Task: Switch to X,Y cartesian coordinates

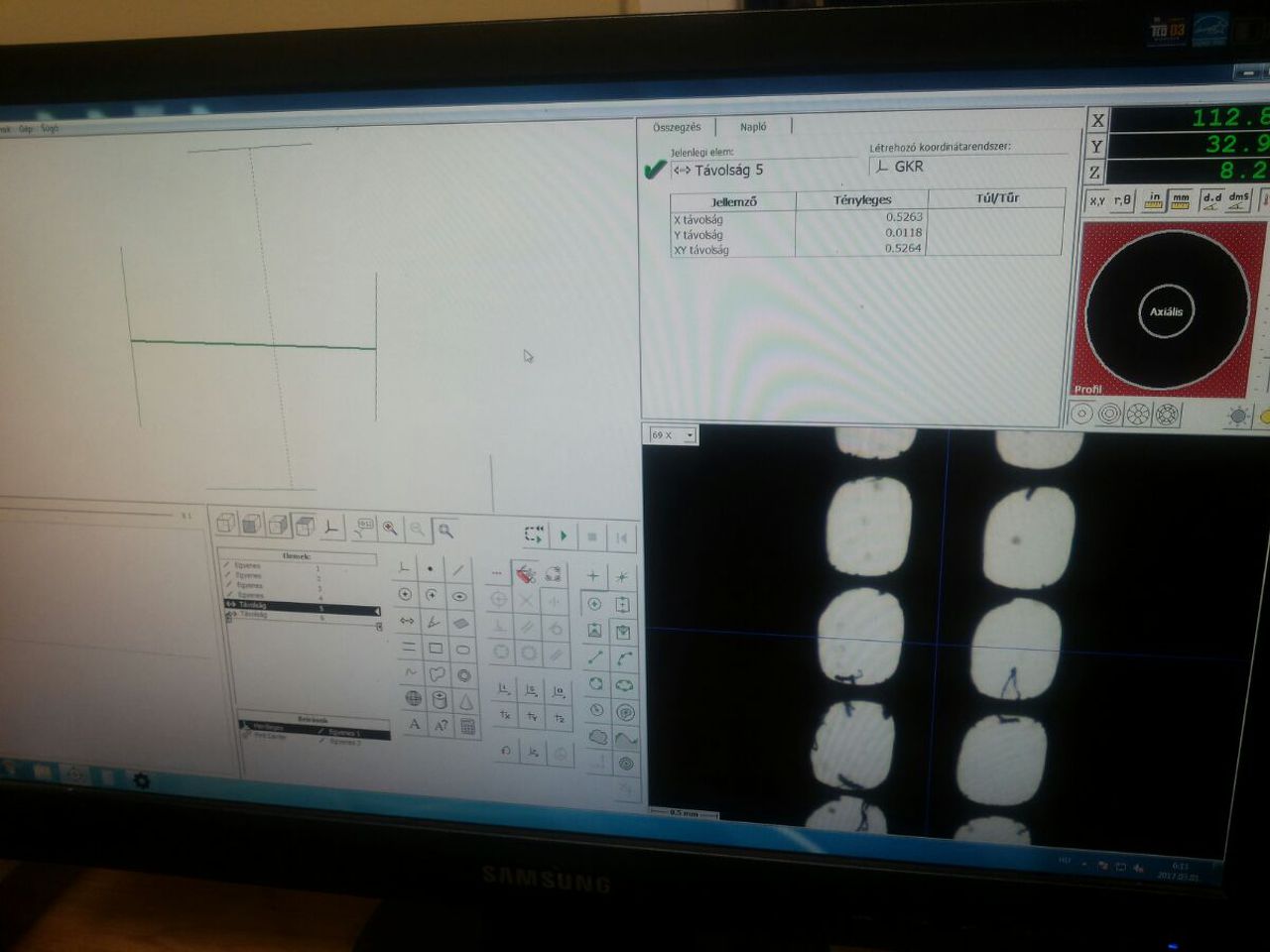Action: [1097, 201]
